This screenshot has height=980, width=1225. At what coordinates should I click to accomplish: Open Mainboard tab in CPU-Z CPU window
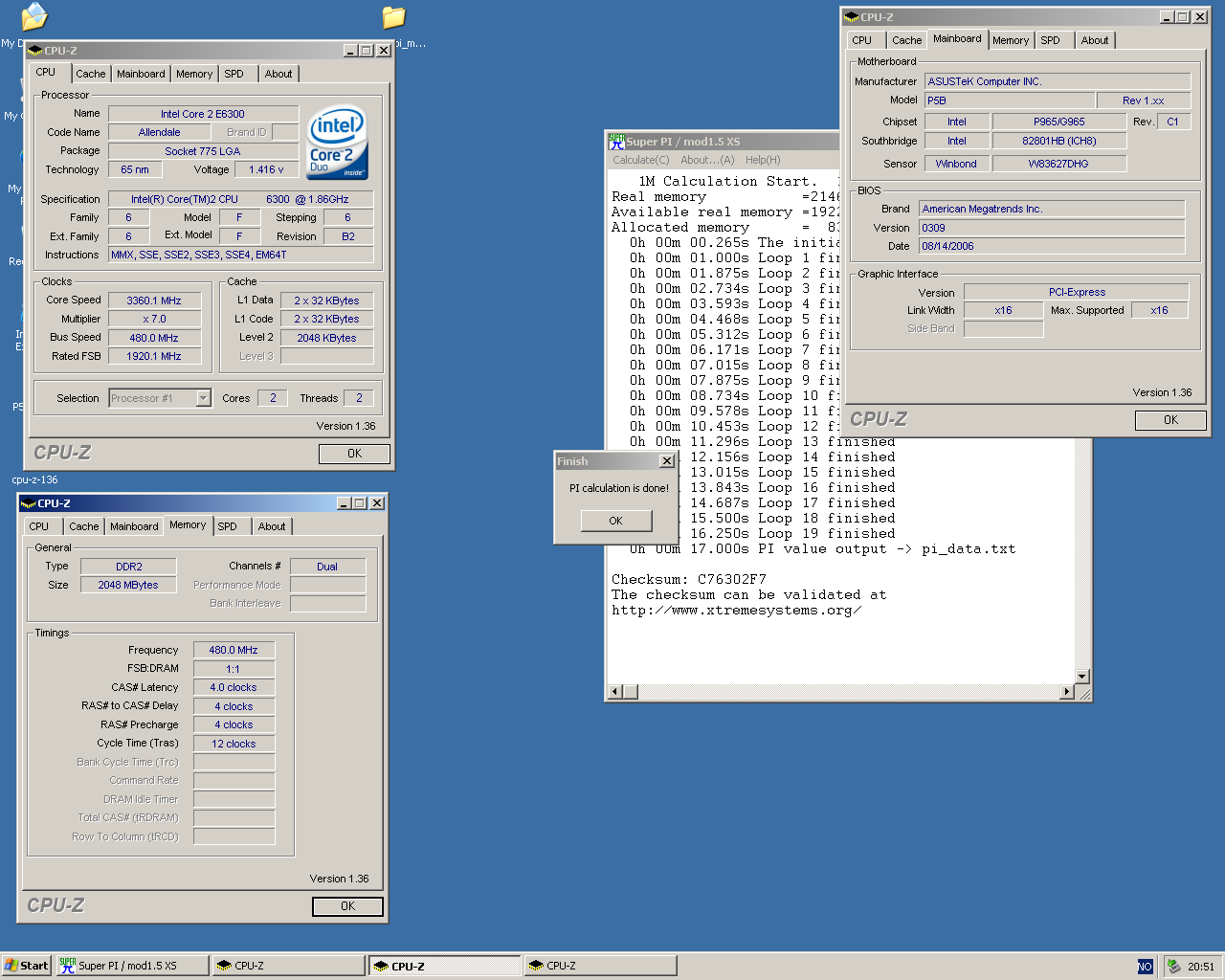coord(141,74)
